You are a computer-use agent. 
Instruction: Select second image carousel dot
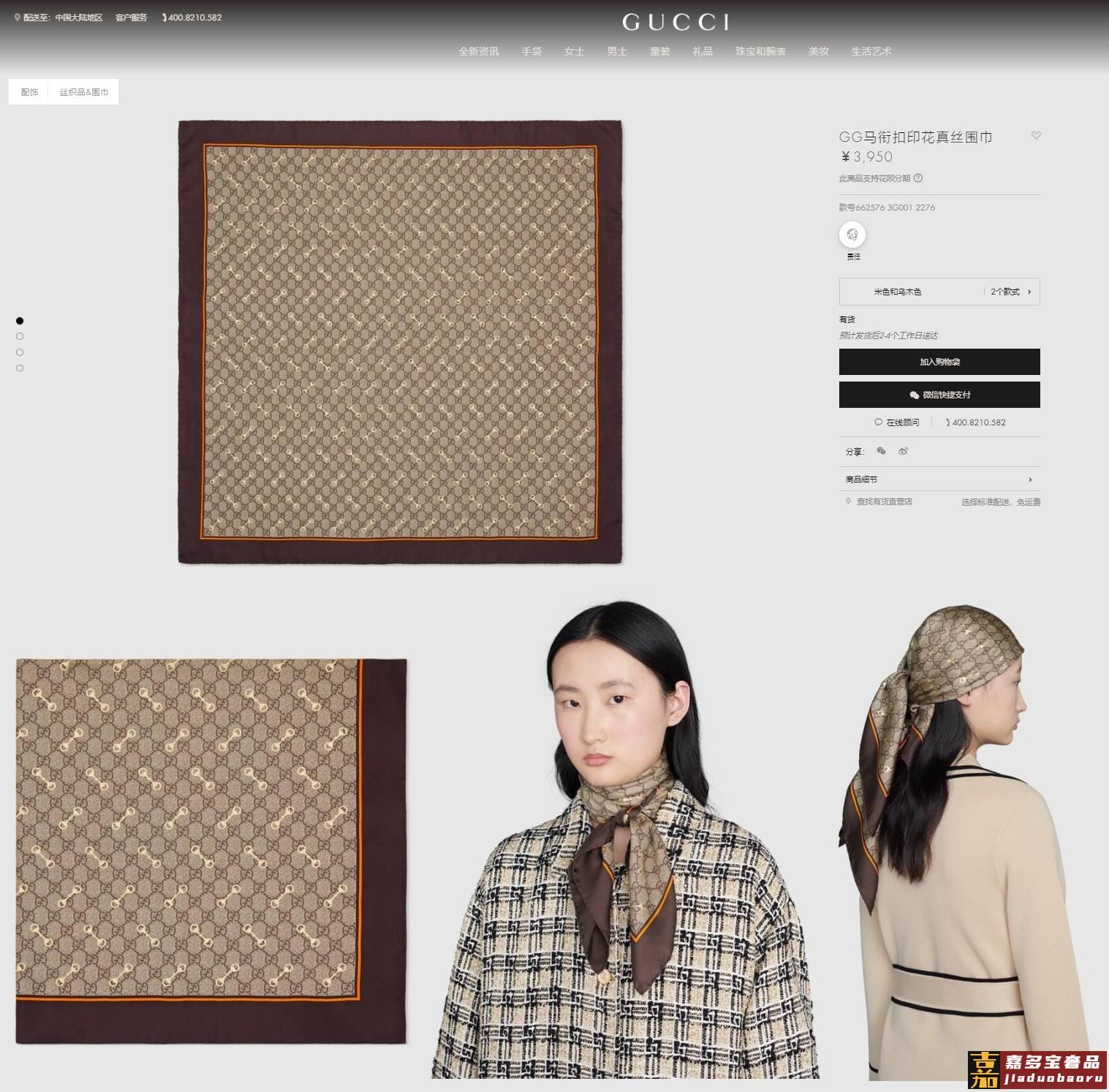point(20,336)
